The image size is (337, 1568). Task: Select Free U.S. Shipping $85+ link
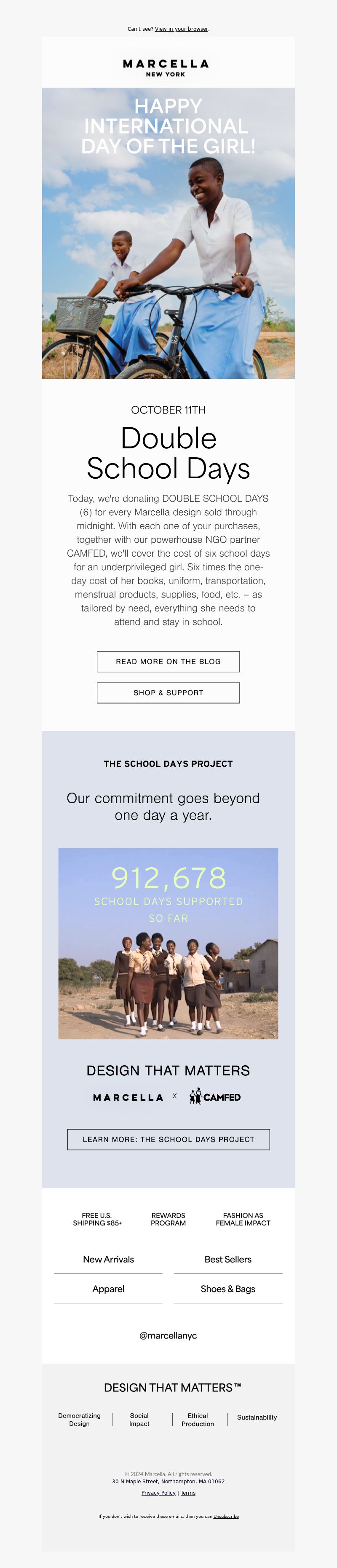[x=97, y=1219]
